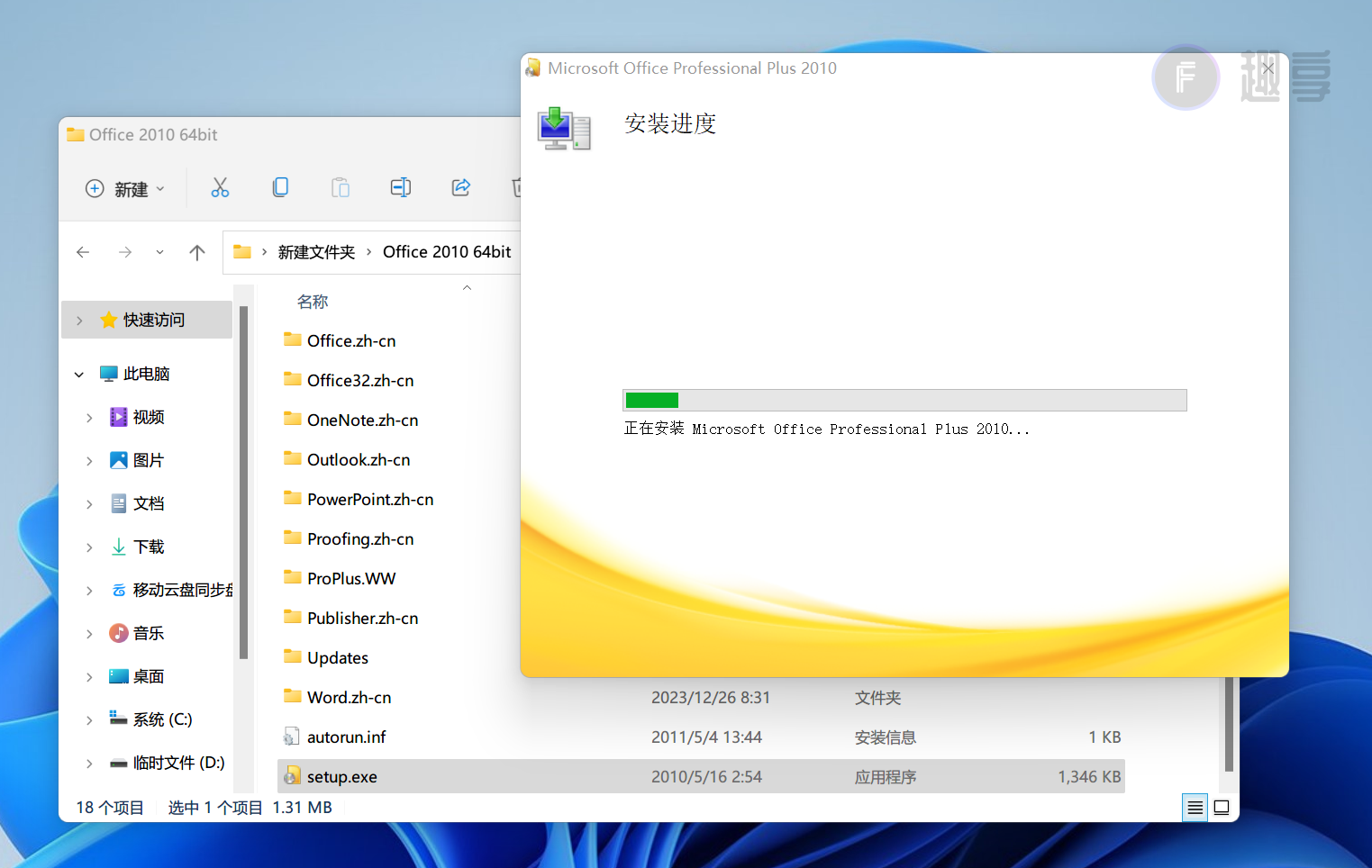
Task: Click the Office installer title bar icon
Action: [x=533, y=68]
